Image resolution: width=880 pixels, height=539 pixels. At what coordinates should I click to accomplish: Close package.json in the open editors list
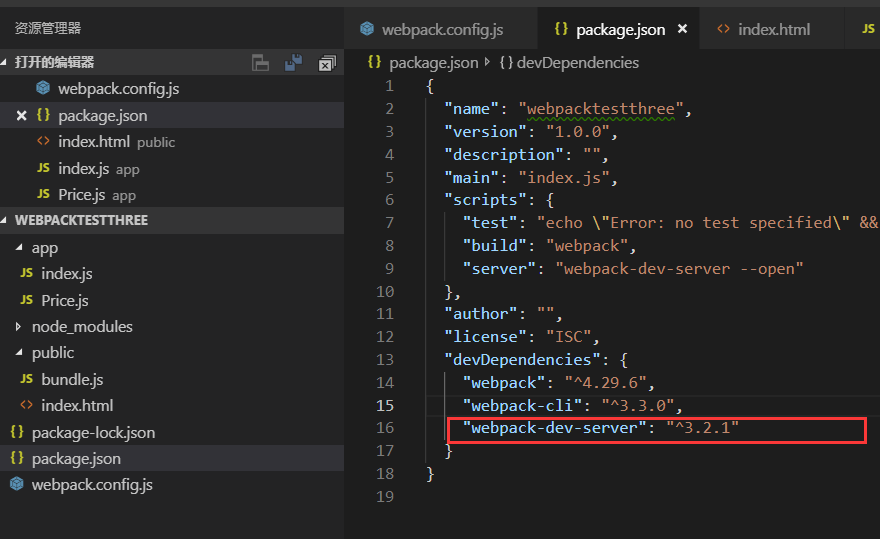(21, 116)
